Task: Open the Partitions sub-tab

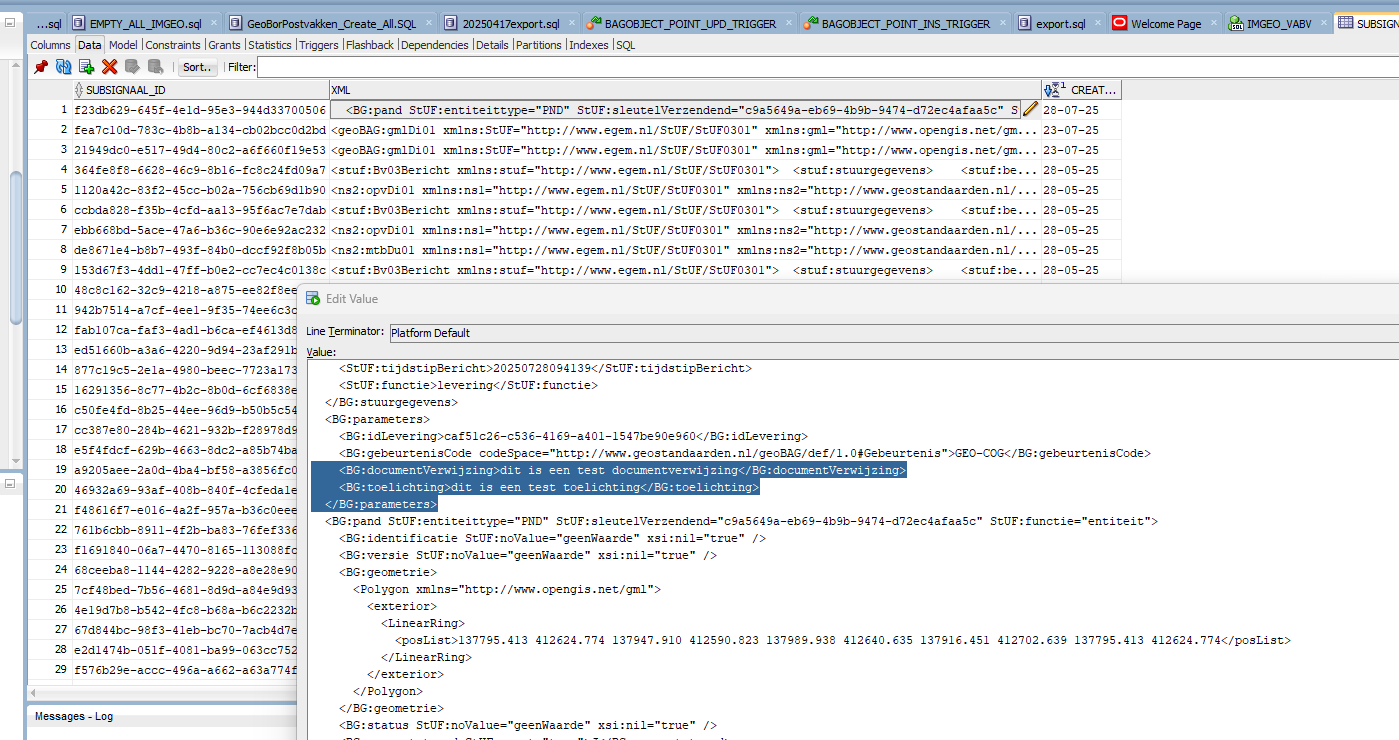Action: click(x=540, y=45)
